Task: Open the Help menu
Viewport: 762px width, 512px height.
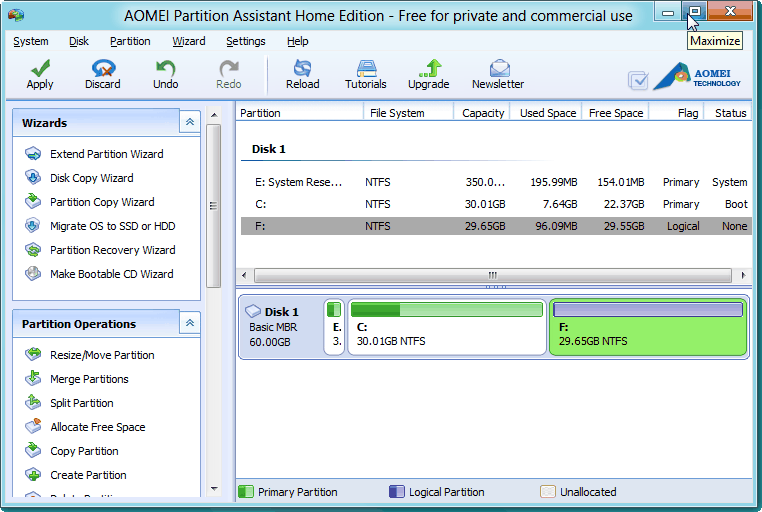Action: click(297, 41)
